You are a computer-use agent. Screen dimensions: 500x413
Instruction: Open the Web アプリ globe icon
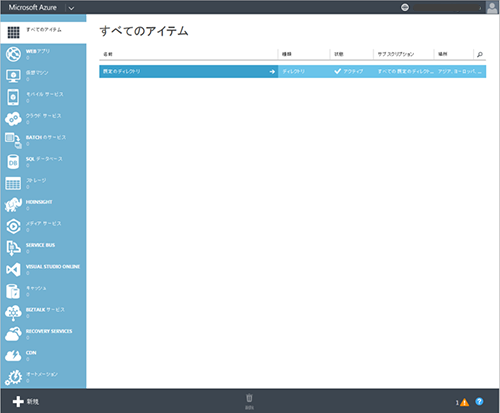point(13,54)
